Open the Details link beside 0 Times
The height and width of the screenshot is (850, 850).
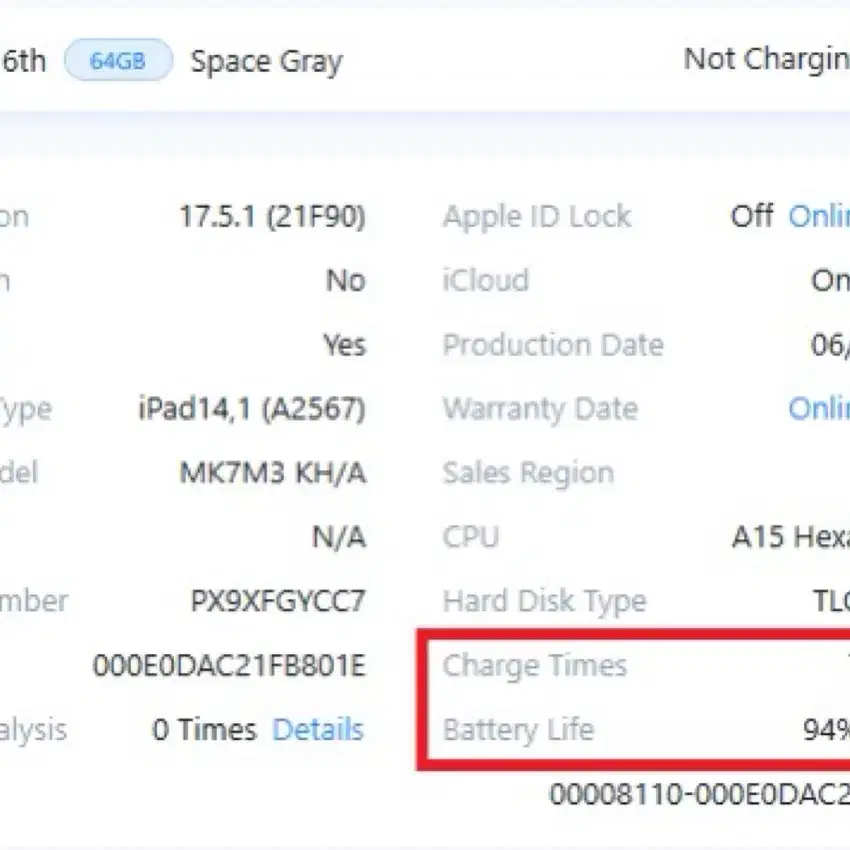coord(318,729)
